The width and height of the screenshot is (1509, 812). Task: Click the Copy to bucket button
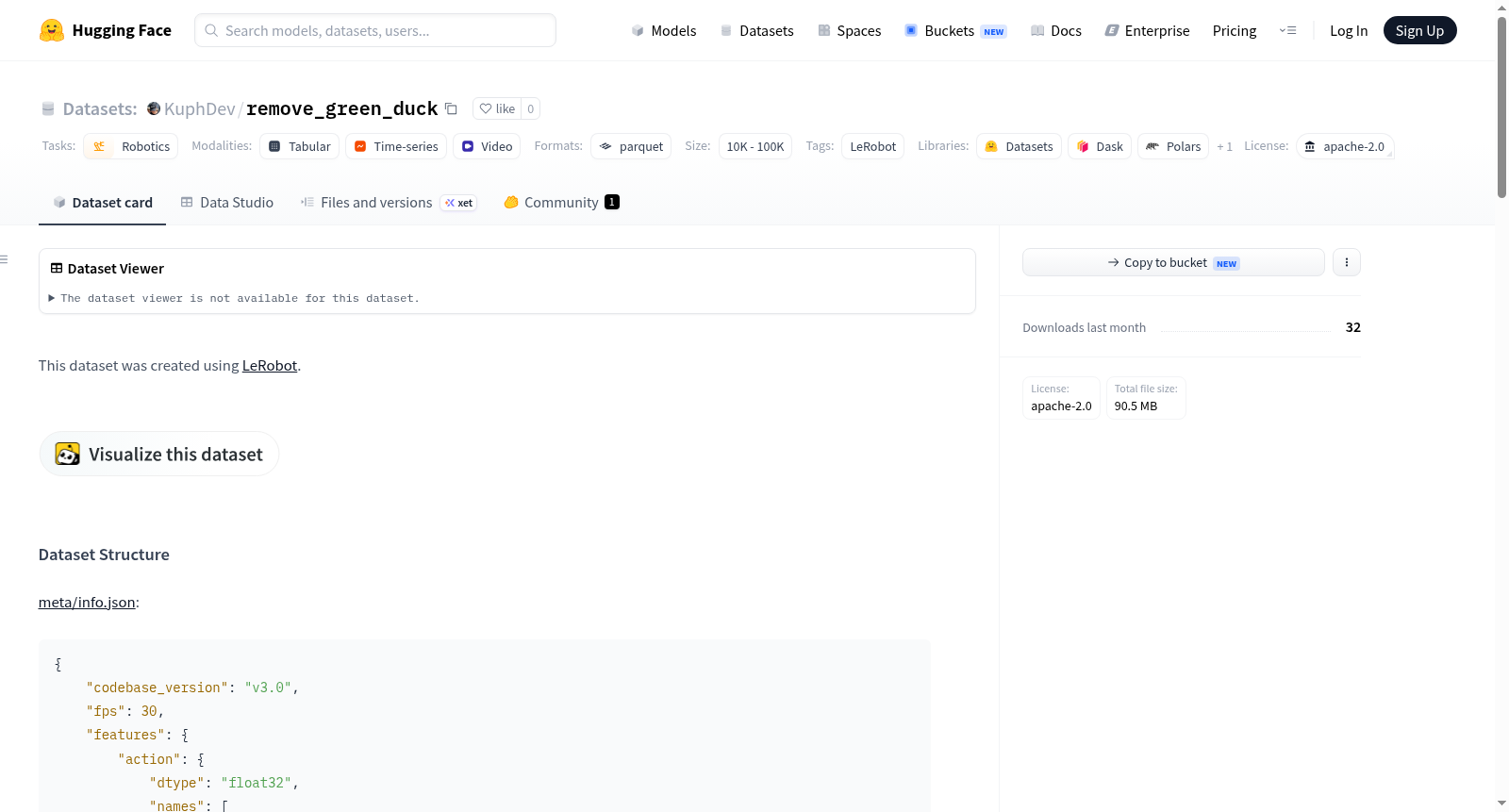pos(1173,262)
